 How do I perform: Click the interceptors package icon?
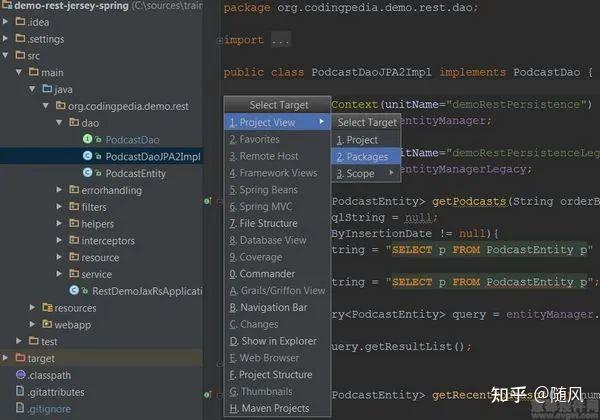tap(74, 240)
